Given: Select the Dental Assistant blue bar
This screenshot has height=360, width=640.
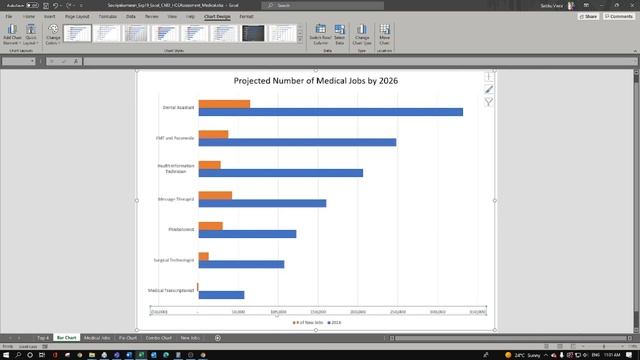Looking at the screenshot, I should coord(331,112).
